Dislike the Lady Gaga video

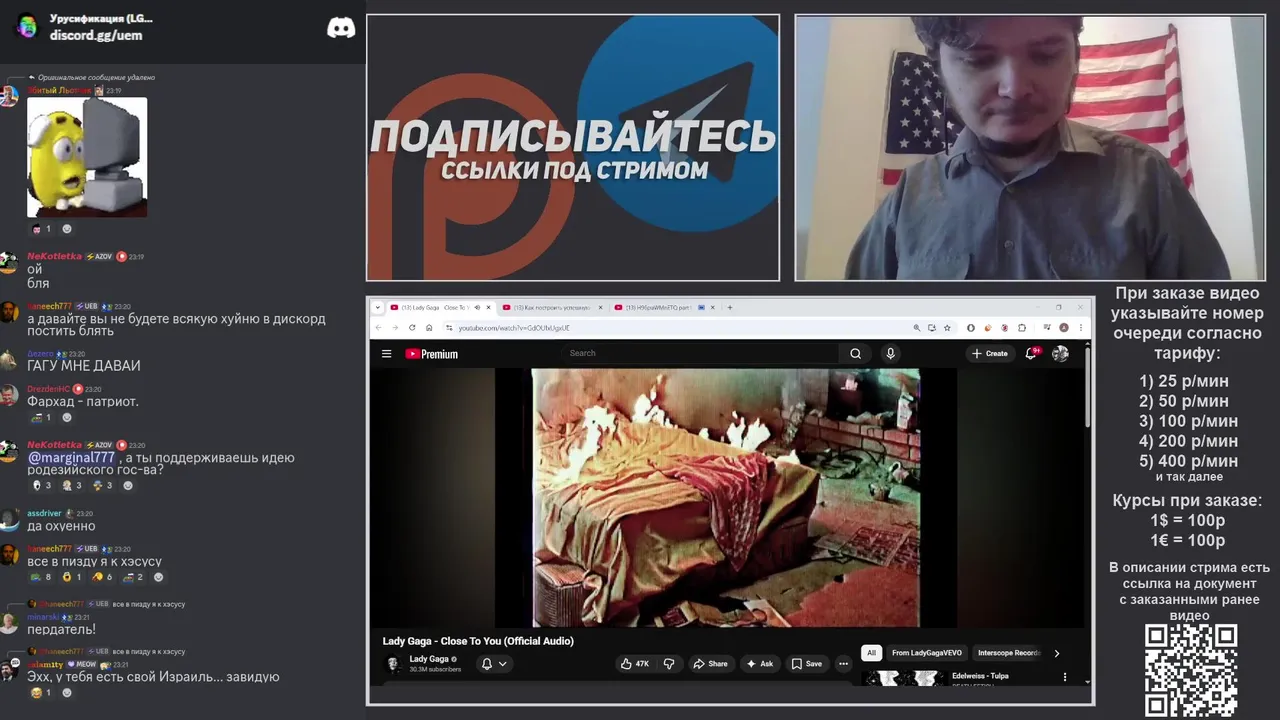669,664
